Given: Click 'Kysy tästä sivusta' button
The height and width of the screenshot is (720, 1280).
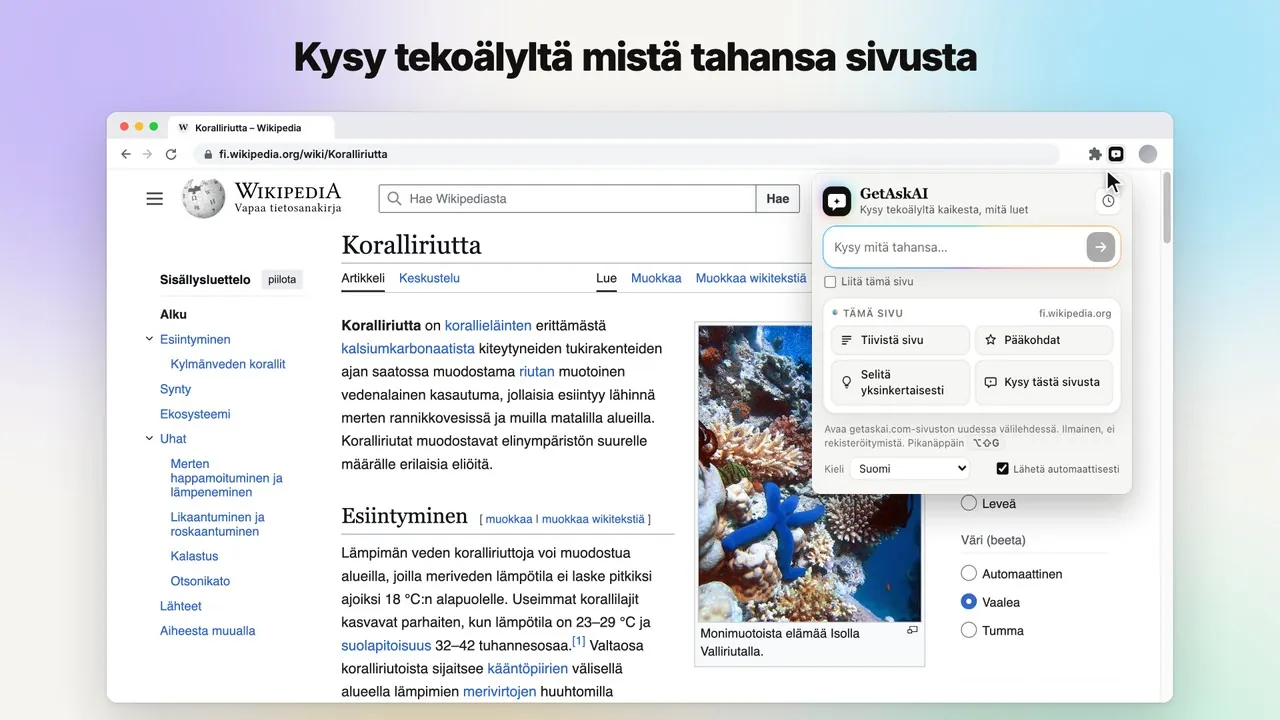Looking at the screenshot, I should coord(1044,382).
